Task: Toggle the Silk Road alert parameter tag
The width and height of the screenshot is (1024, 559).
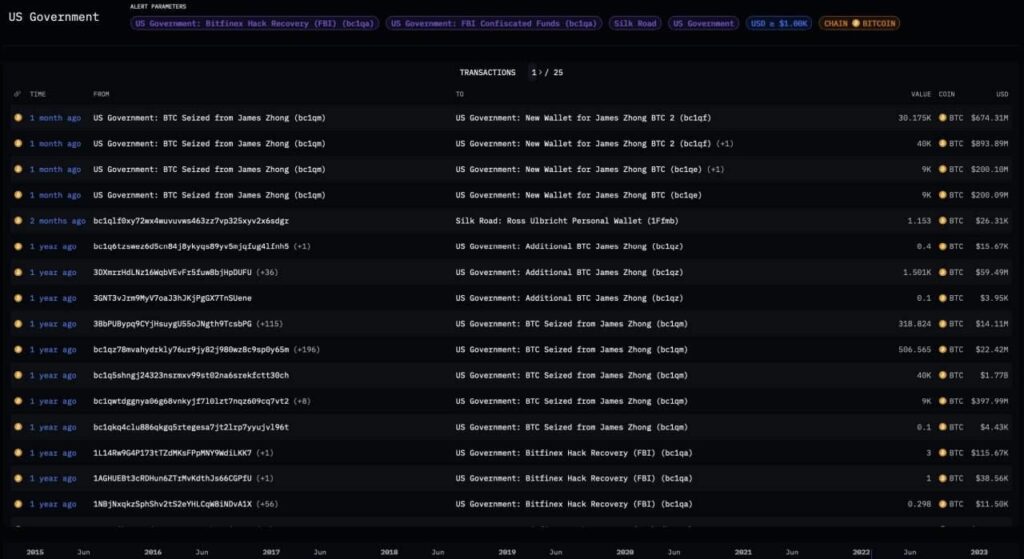Action: click(x=635, y=23)
